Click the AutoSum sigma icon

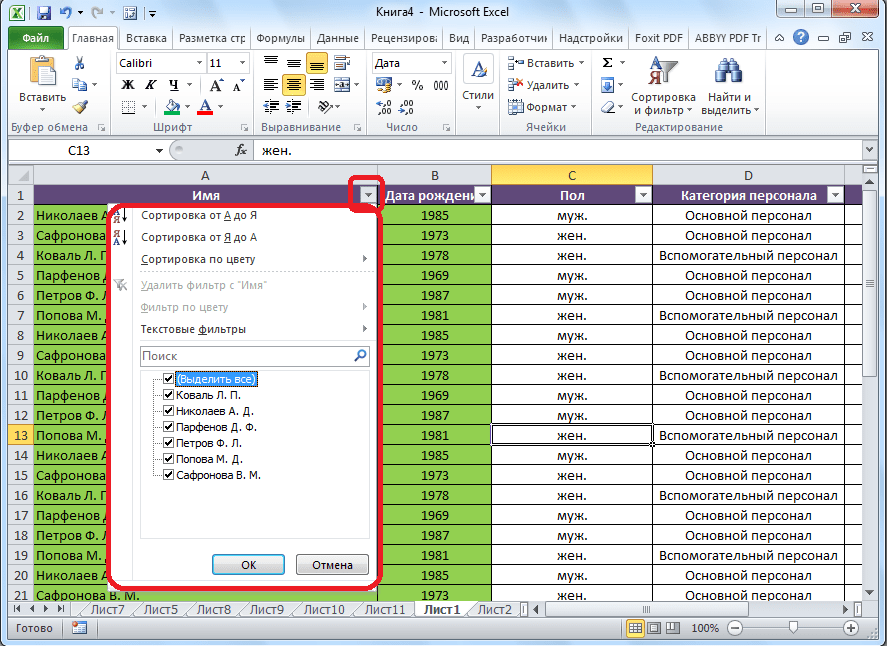[x=607, y=63]
